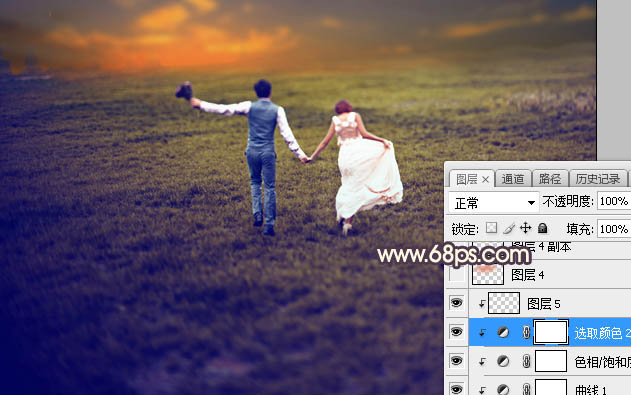Screen dimensions: 631x395
Task: Click the 曲线 1 mask link icon
Action: [x=526, y=389]
